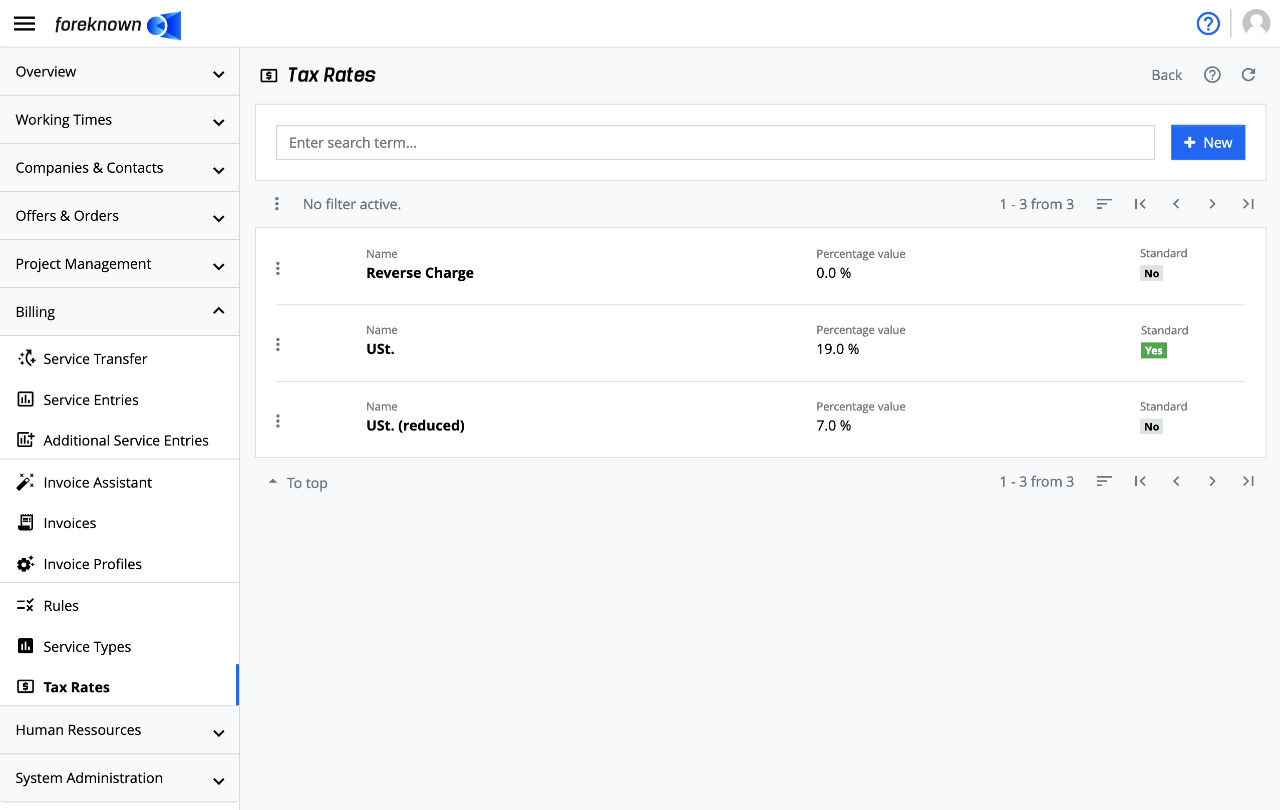This screenshot has height=810, width=1280.
Task: Click 'No filter active.' text
Action: coord(352,204)
